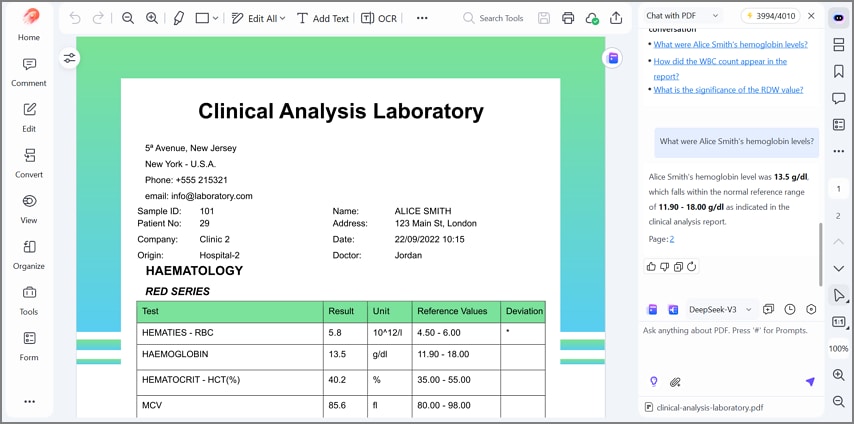Open chat history clock icon
This screenshot has height=424, width=854.
tap(790, 310)
